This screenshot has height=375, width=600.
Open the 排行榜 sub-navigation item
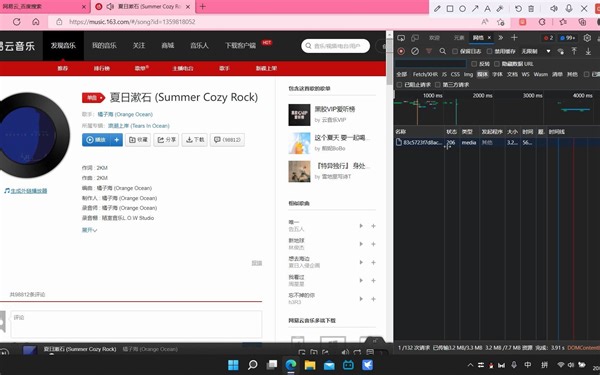(x=102, y=68)
